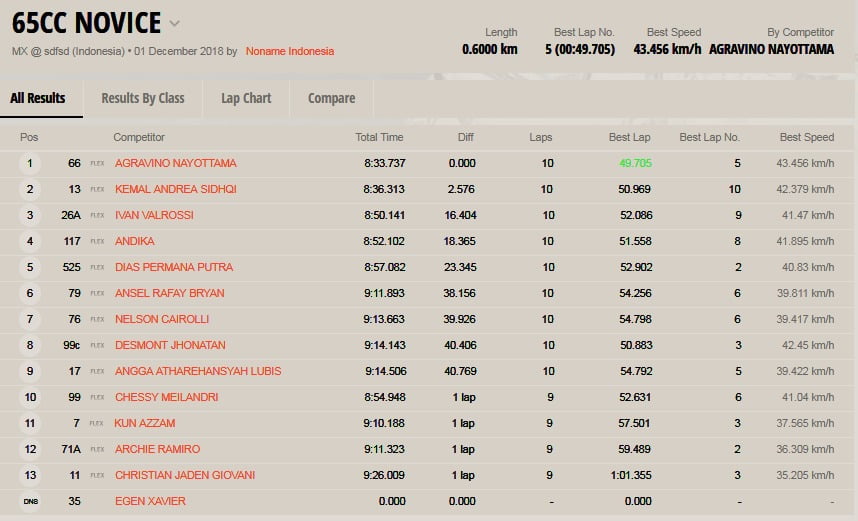Click the position 13 badge icon
Image resolution: width=858 pixels, height=521 pixels.
point(30,475)
